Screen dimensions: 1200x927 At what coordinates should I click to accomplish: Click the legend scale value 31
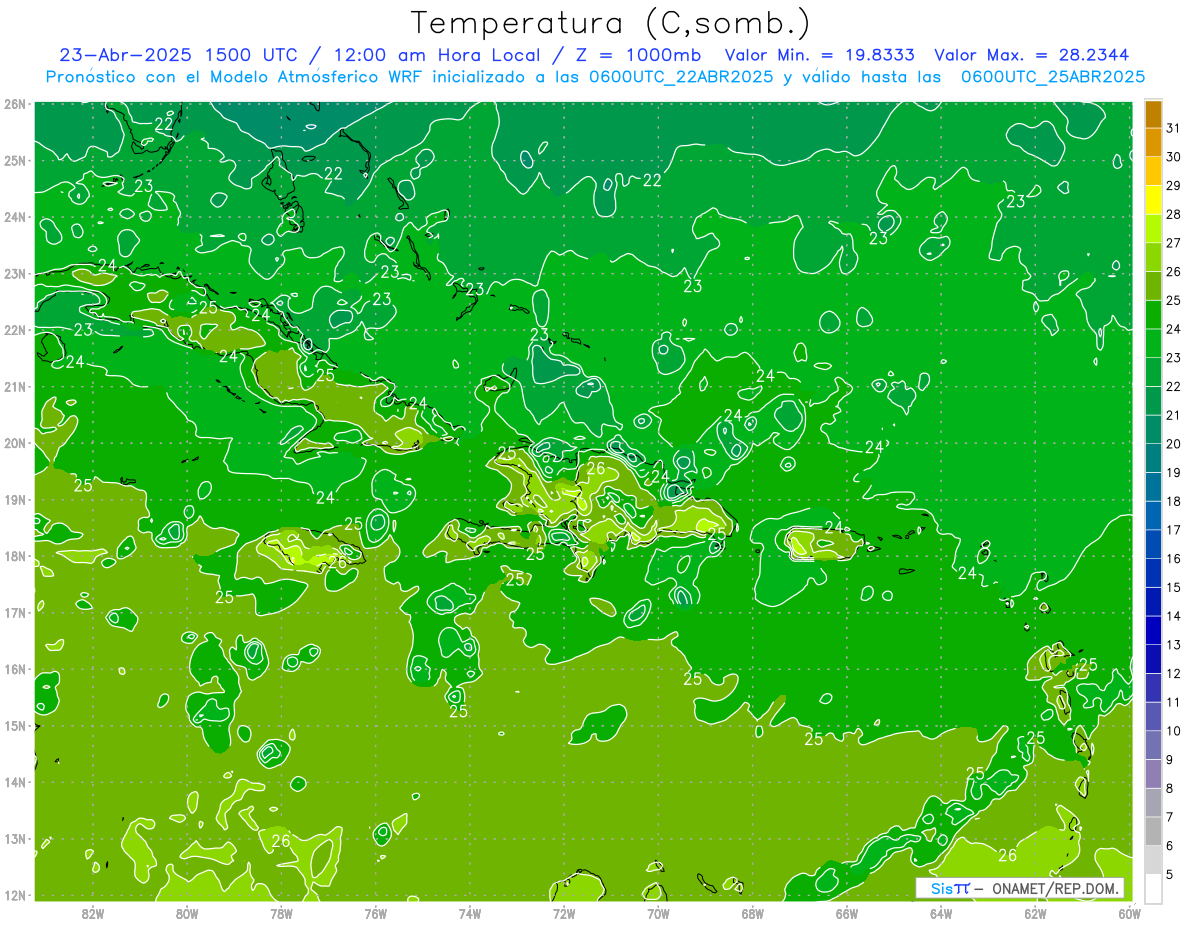1172,128
